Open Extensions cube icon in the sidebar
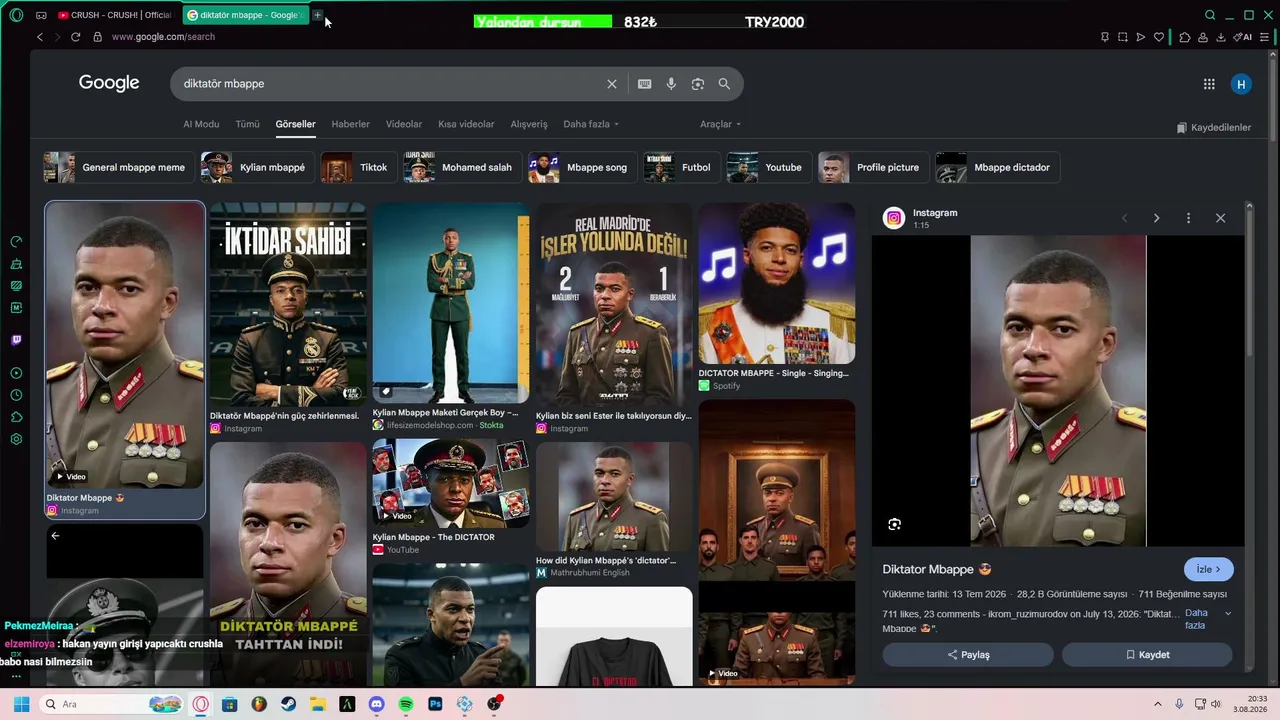This screenshot has height=720, width=1280. (16, 417)
